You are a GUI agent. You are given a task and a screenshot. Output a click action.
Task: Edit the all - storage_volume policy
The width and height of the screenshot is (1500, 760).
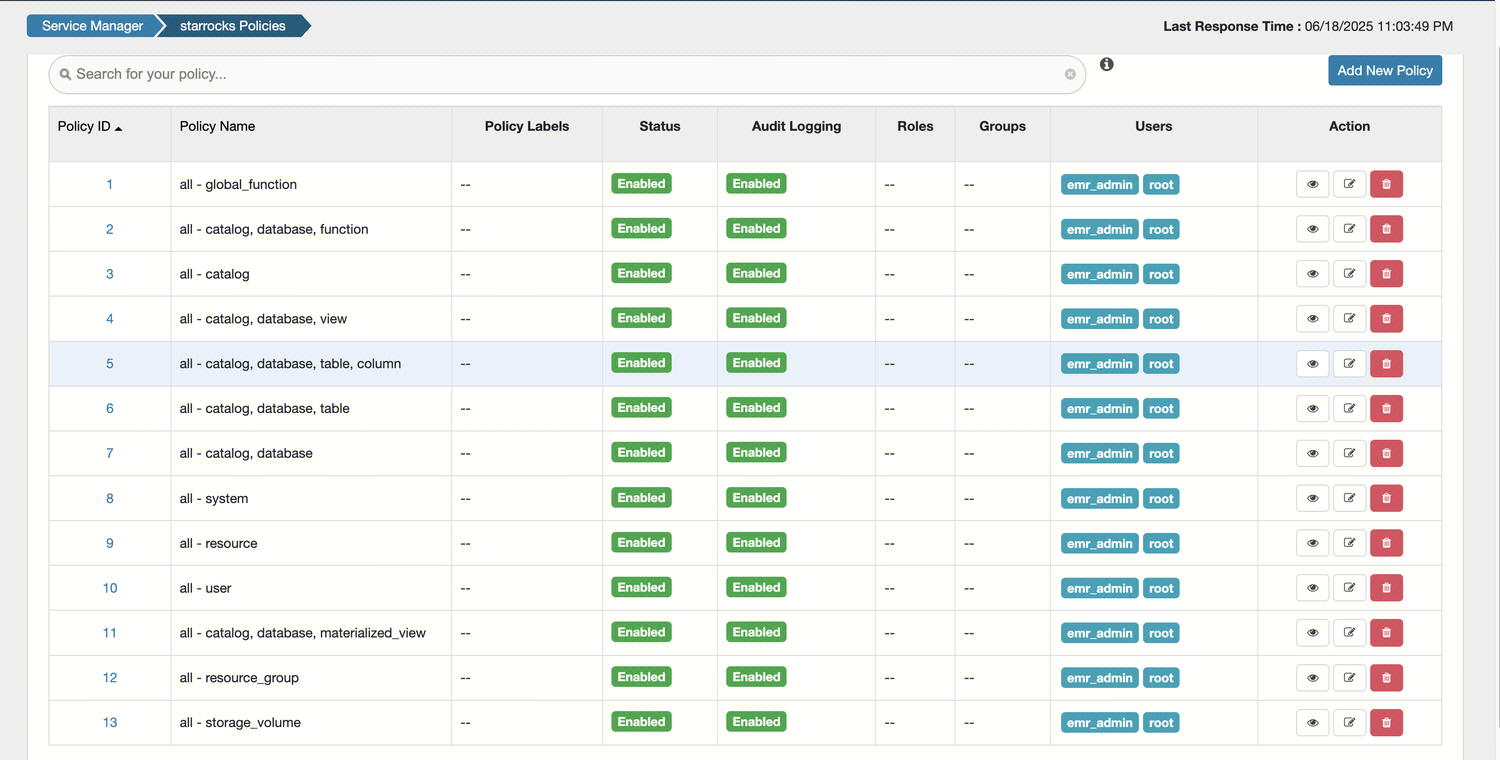tap(1349, 722)
